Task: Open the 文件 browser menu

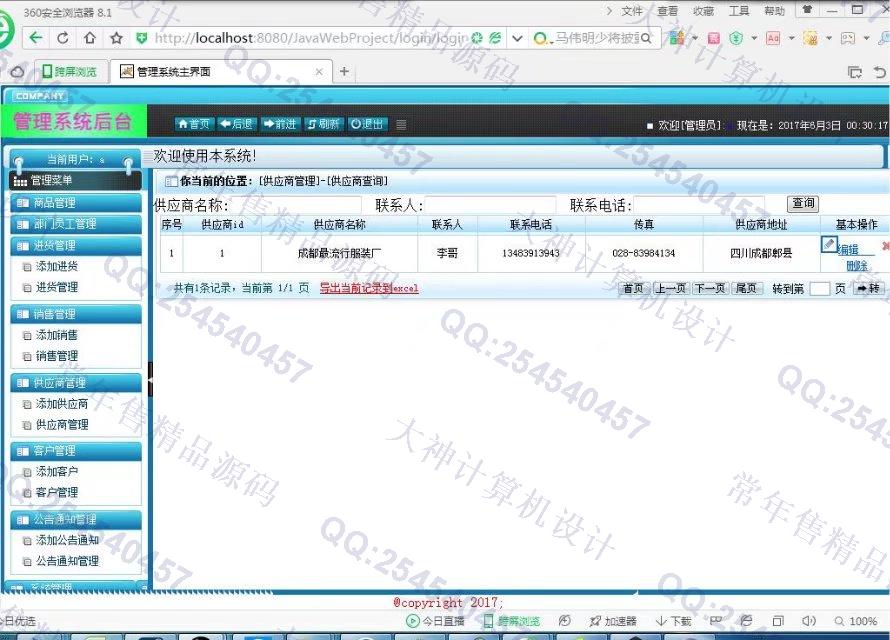Action: (x=632, y=11)
